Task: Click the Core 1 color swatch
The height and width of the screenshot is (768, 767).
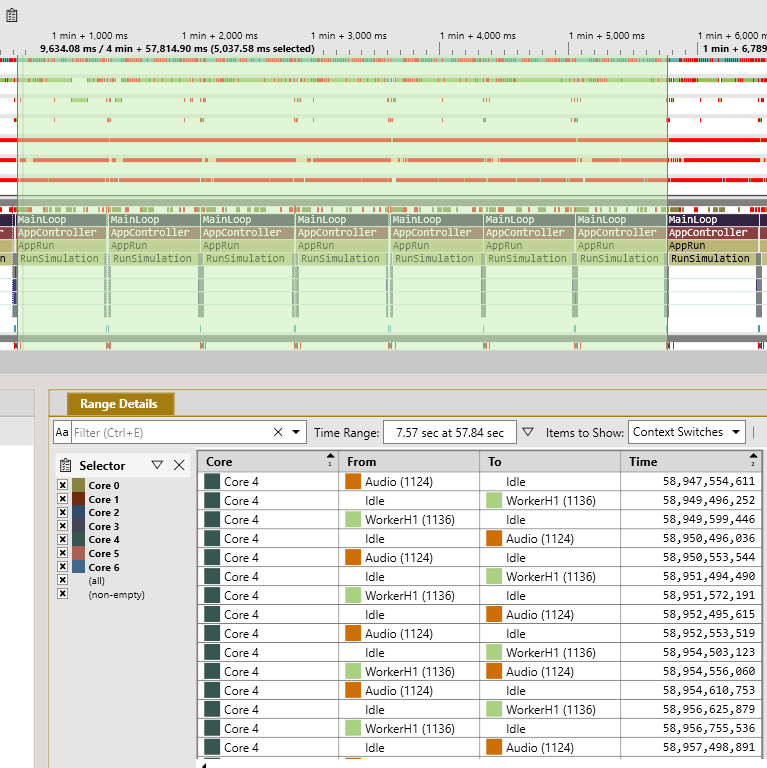Action: (x=78, y=499)
